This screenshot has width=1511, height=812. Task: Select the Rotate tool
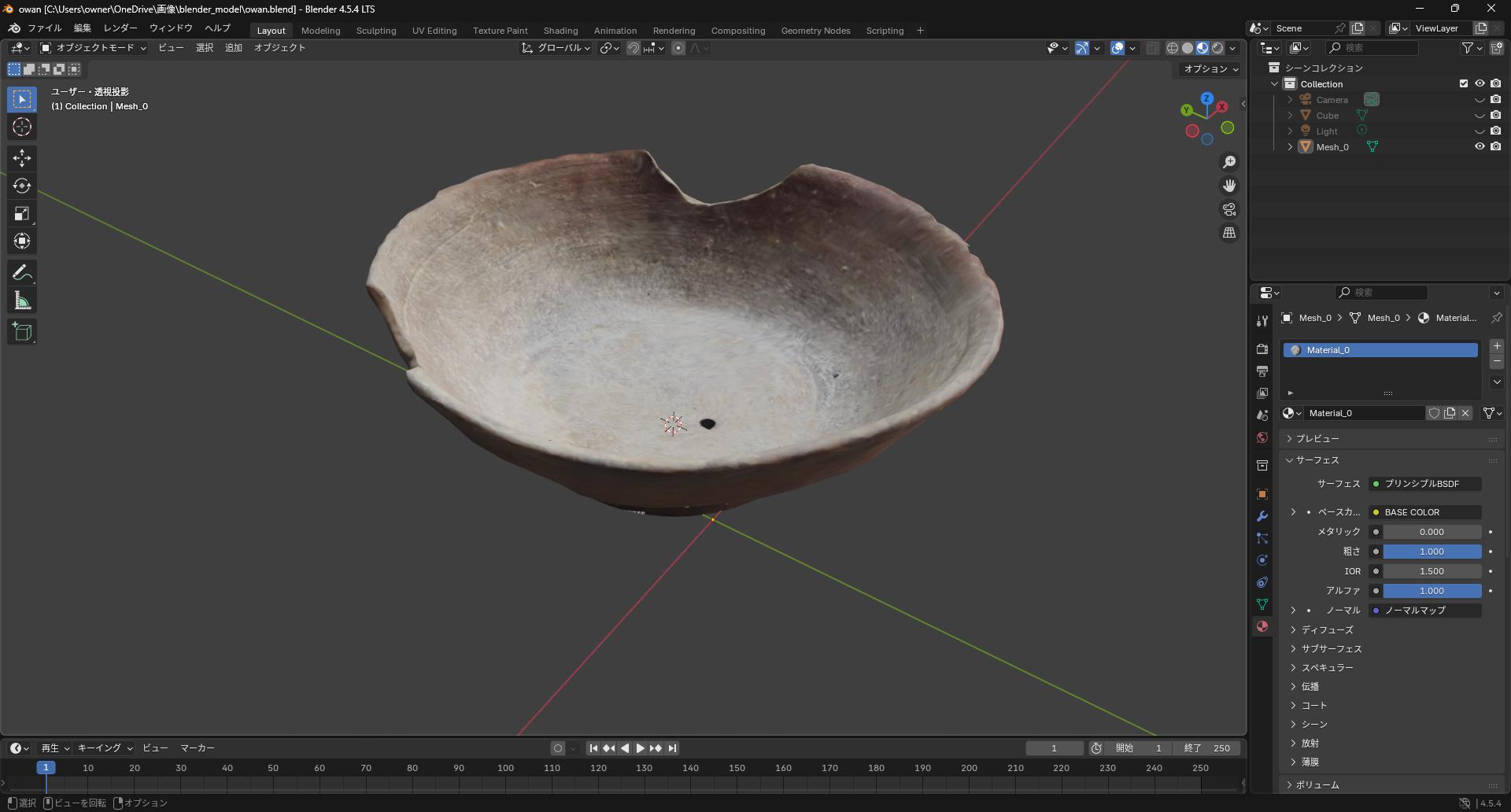[x=22, y=186]
